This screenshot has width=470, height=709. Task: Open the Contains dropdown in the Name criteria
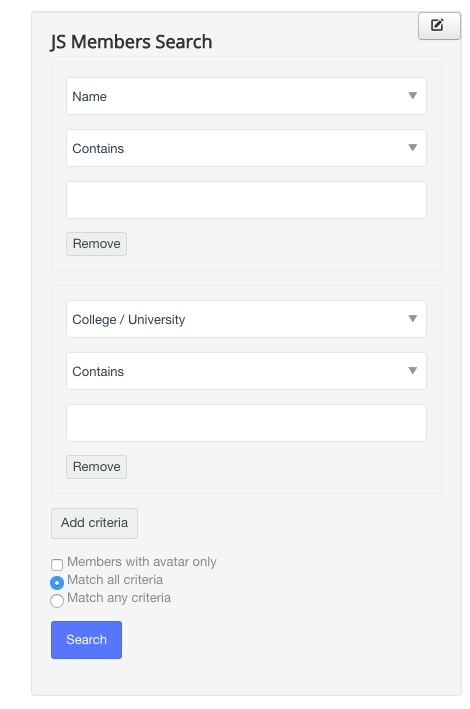coord(246,148)
